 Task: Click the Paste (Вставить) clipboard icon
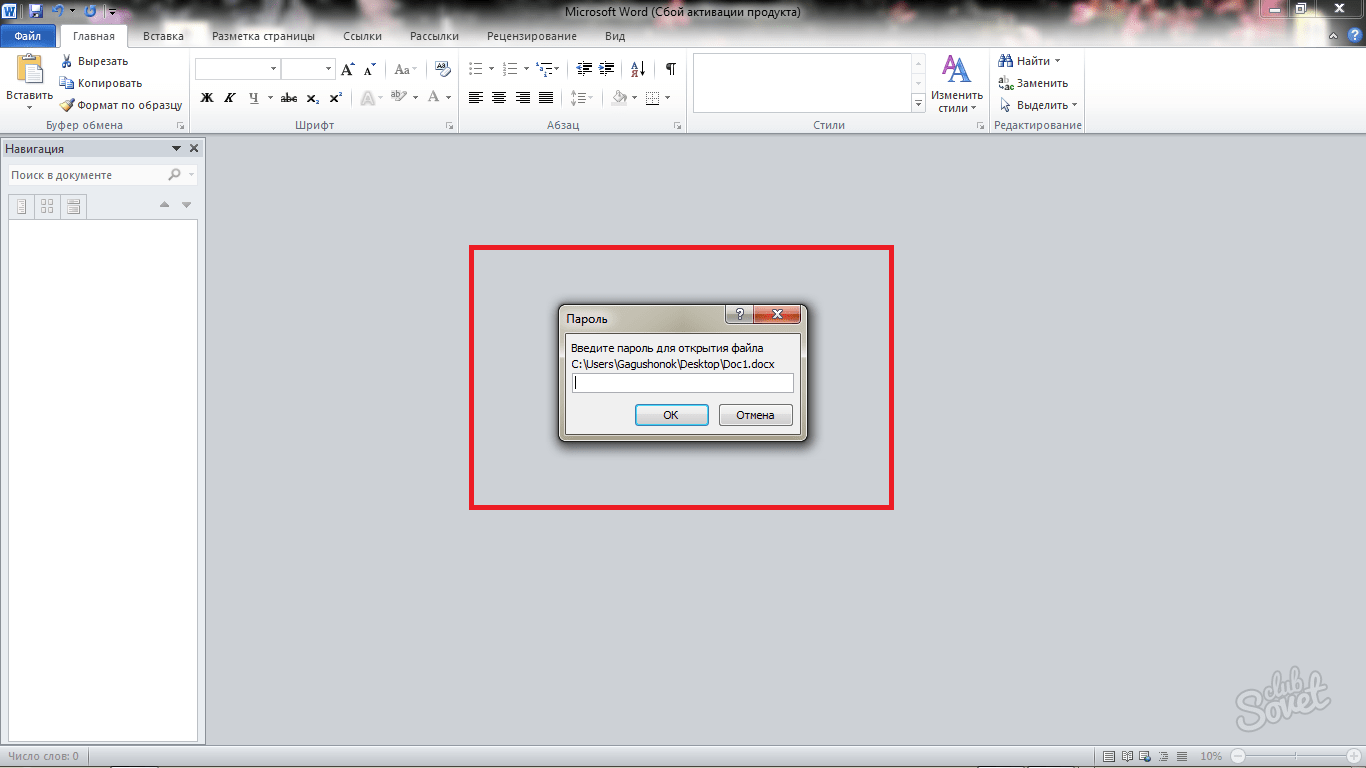point(29,70)
